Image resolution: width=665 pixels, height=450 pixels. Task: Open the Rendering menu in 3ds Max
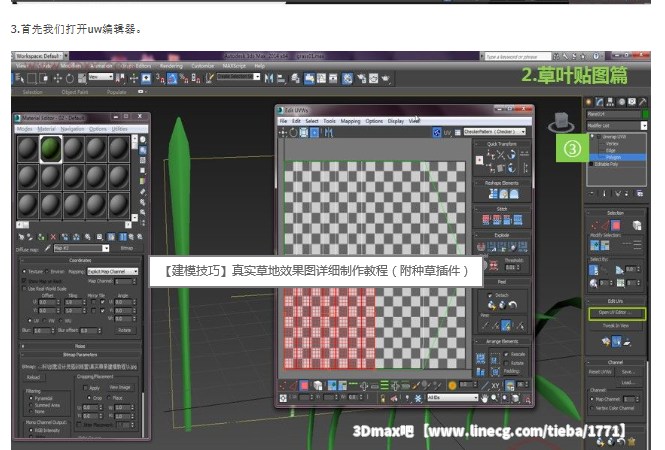(171, 66)
